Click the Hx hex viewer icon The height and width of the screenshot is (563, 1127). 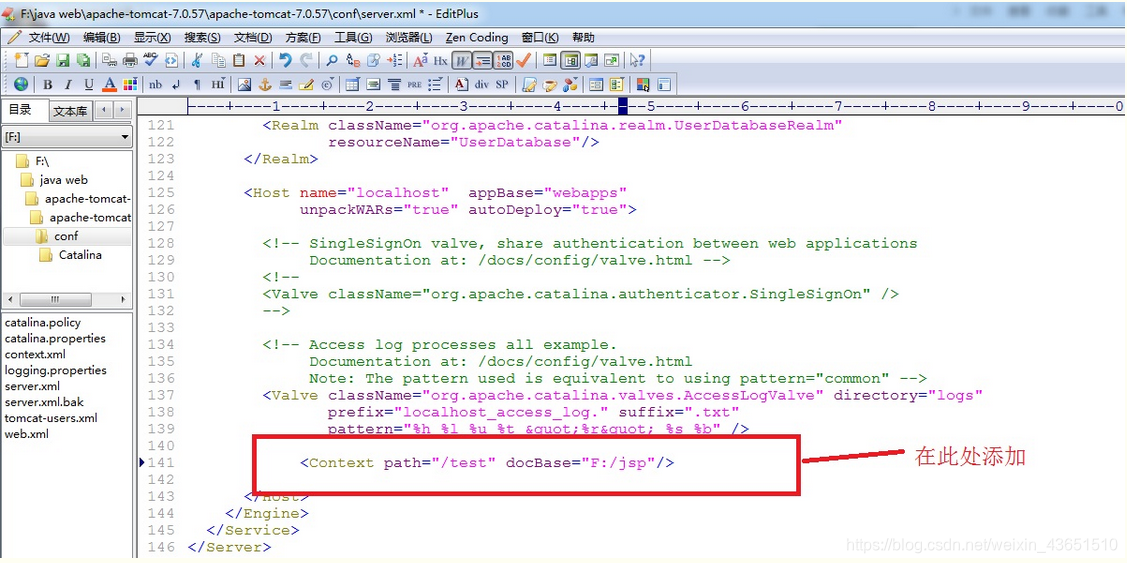[x=441, y=60]
